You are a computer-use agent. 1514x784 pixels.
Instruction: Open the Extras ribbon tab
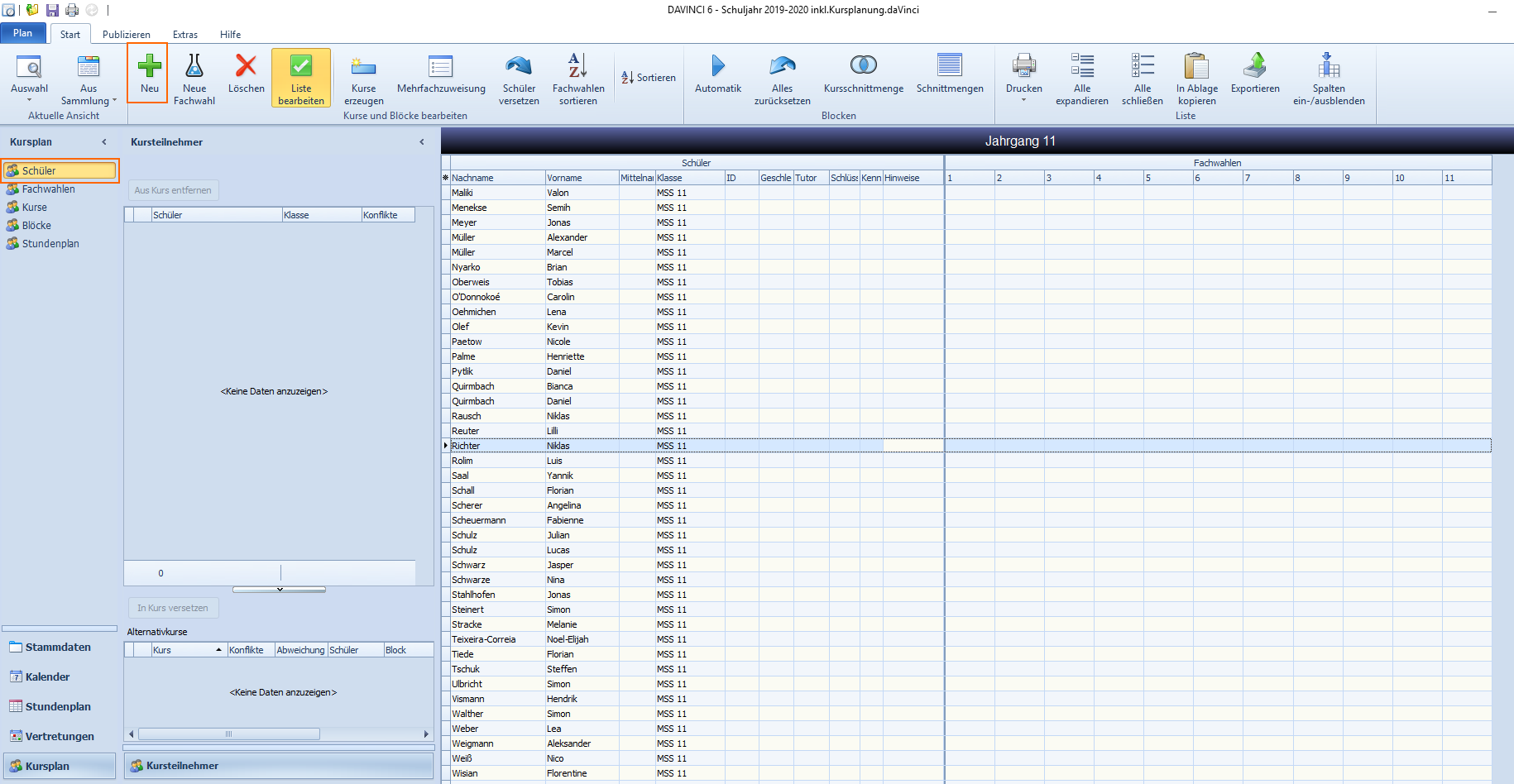pyautogui.click(x=185, y=35)
